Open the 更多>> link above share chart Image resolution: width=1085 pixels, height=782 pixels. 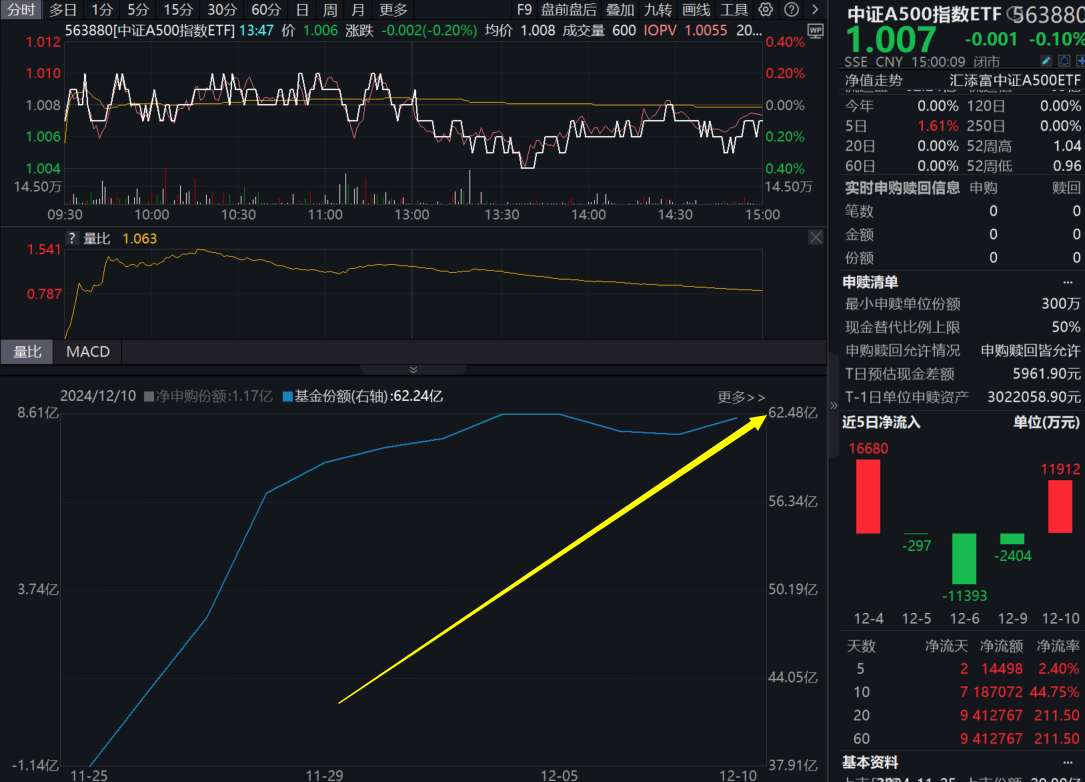coord(741,397)
